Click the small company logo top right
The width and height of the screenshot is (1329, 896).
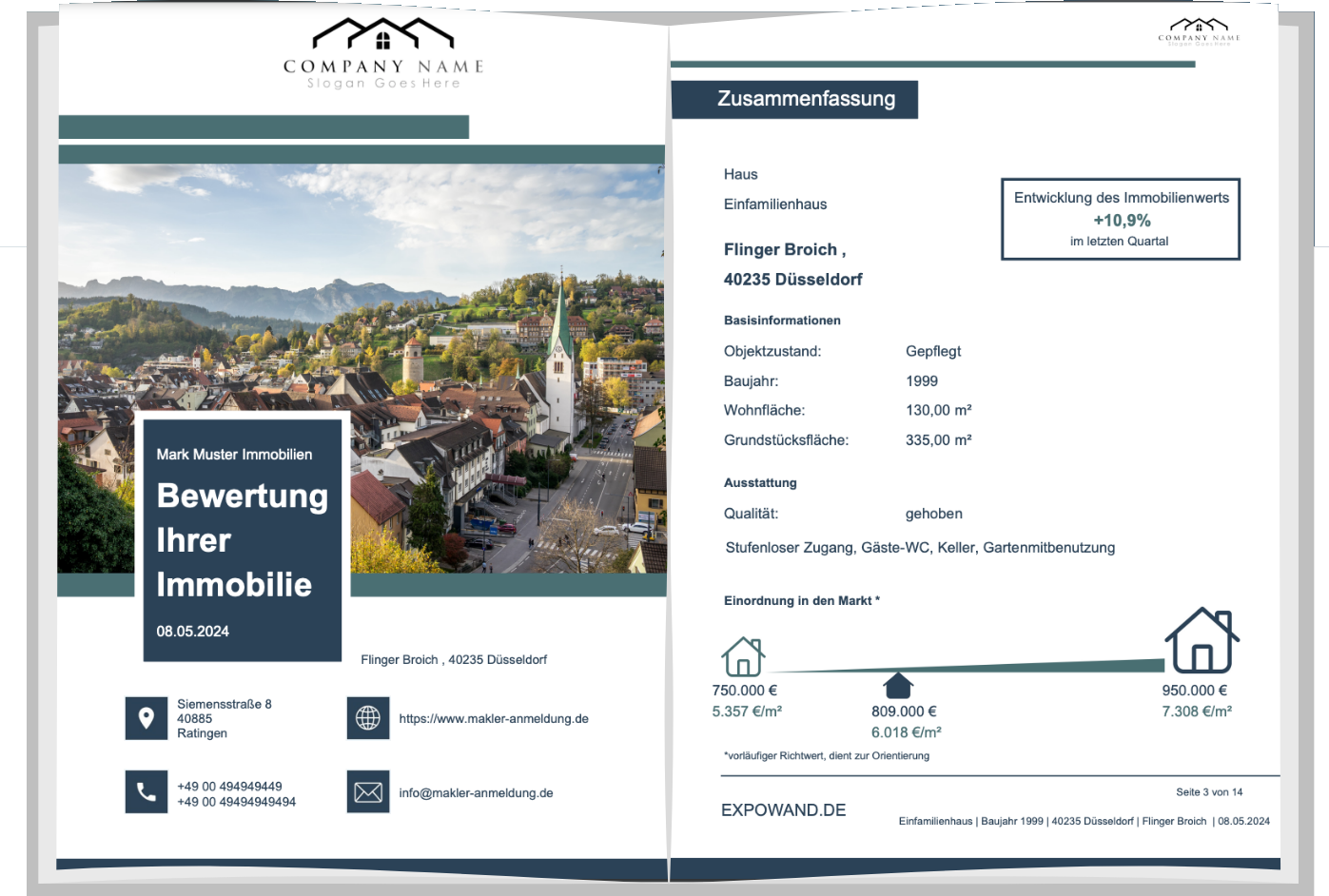coord(1199,31)
